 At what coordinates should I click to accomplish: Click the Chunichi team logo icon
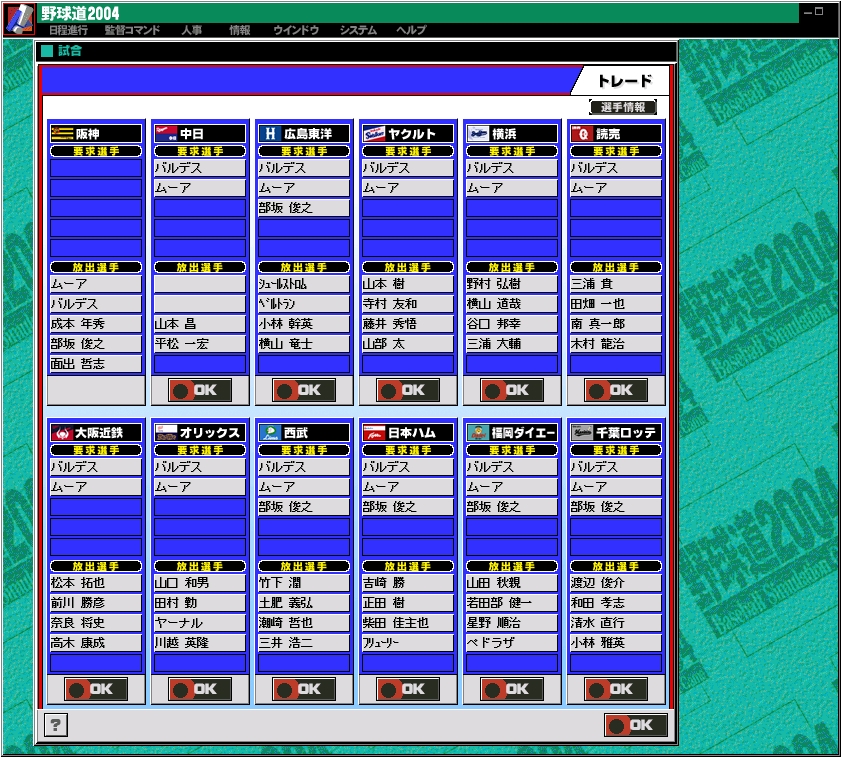pyautogui.click(x=166, y=134)
